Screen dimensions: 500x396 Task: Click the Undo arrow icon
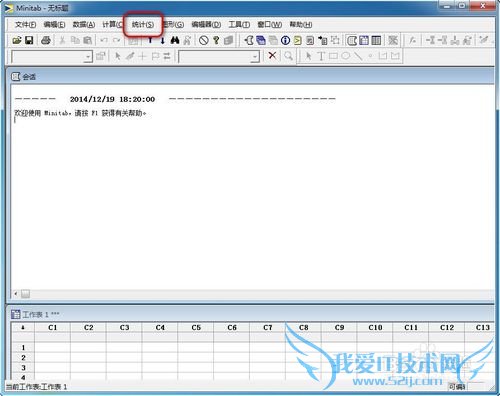click(x=104, y=40)
